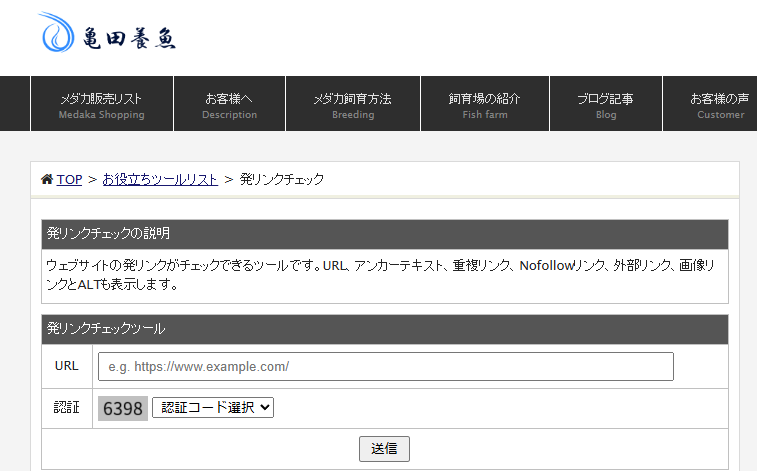This screenshot has height=471, width=757.
Task: Visit the お客様の声 Customer page
Action: (719, 104)
